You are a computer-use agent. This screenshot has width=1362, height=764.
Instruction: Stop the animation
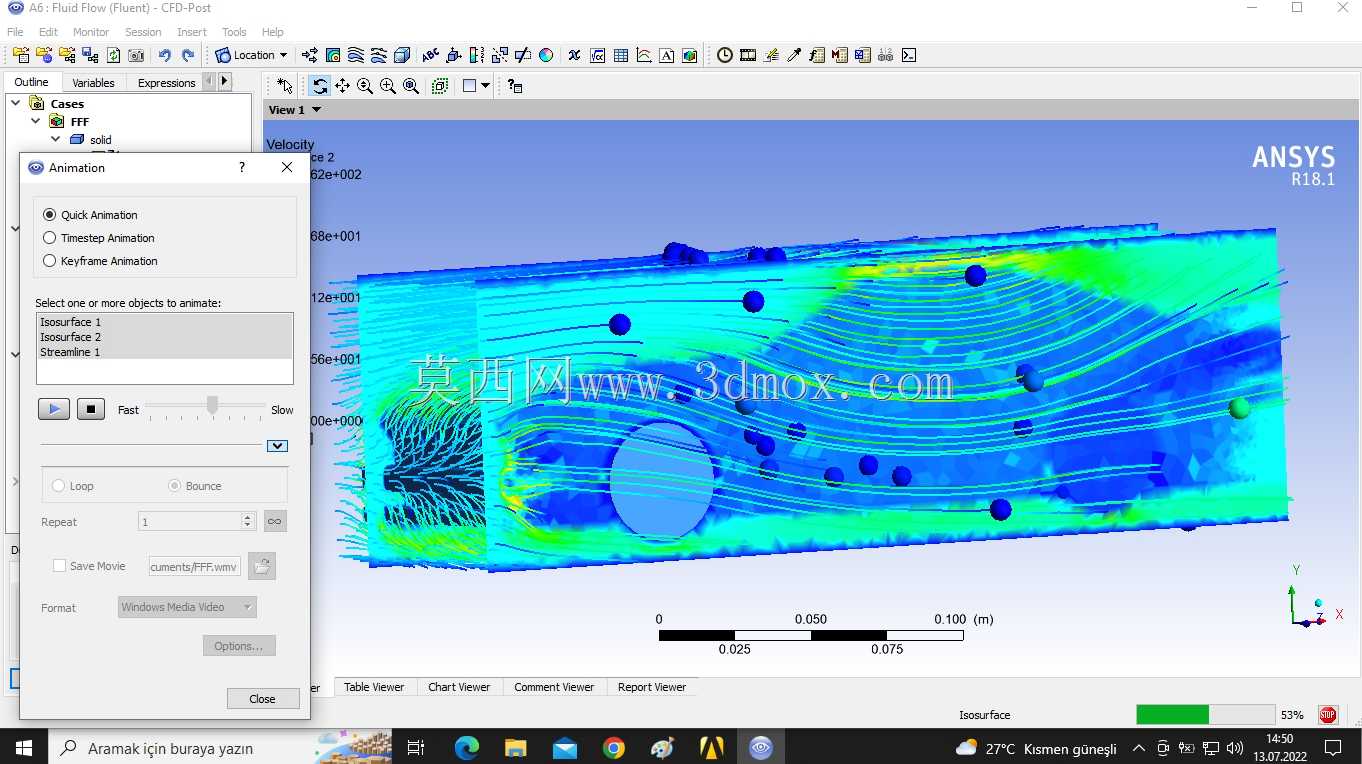(x=91, y=409)
